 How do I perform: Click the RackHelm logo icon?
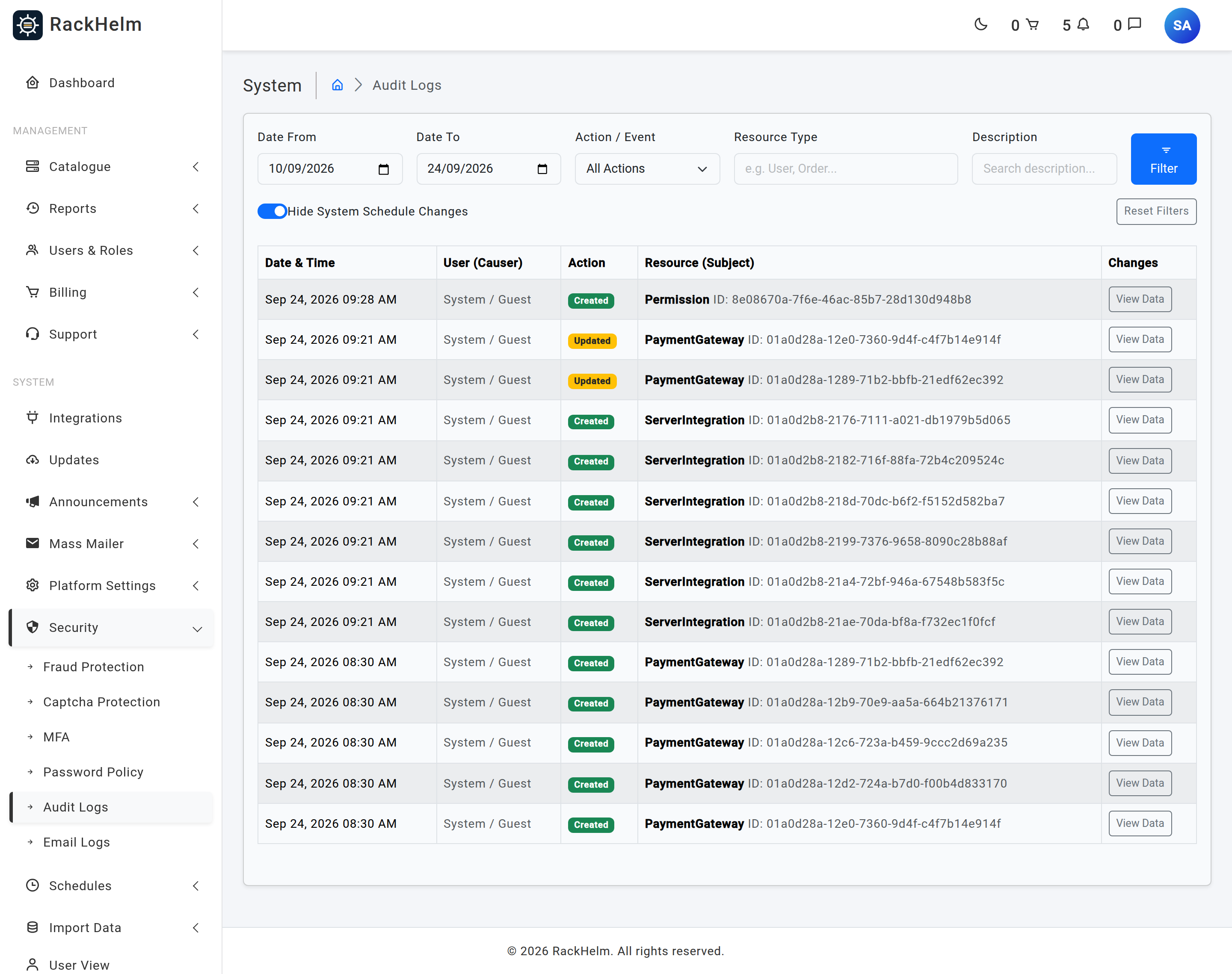coord(27,25)
